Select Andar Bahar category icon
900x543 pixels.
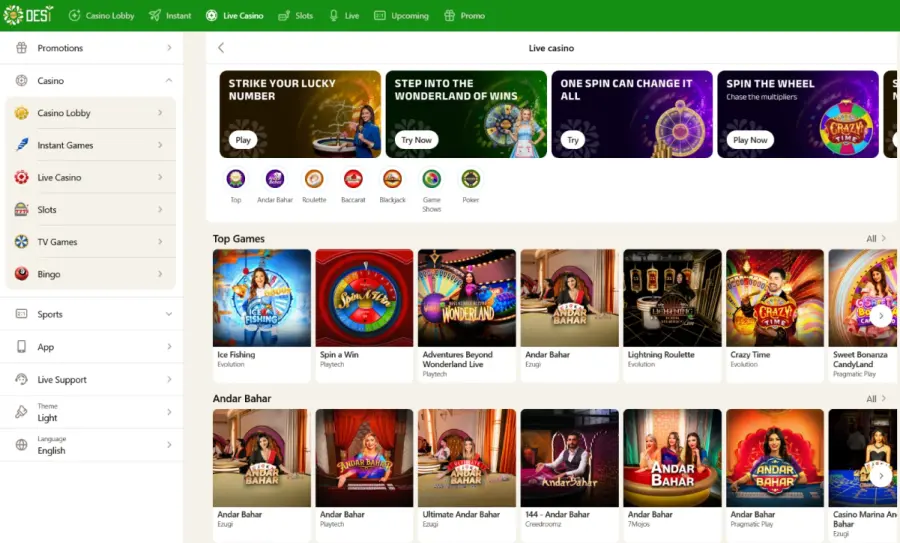coord(275,179)
